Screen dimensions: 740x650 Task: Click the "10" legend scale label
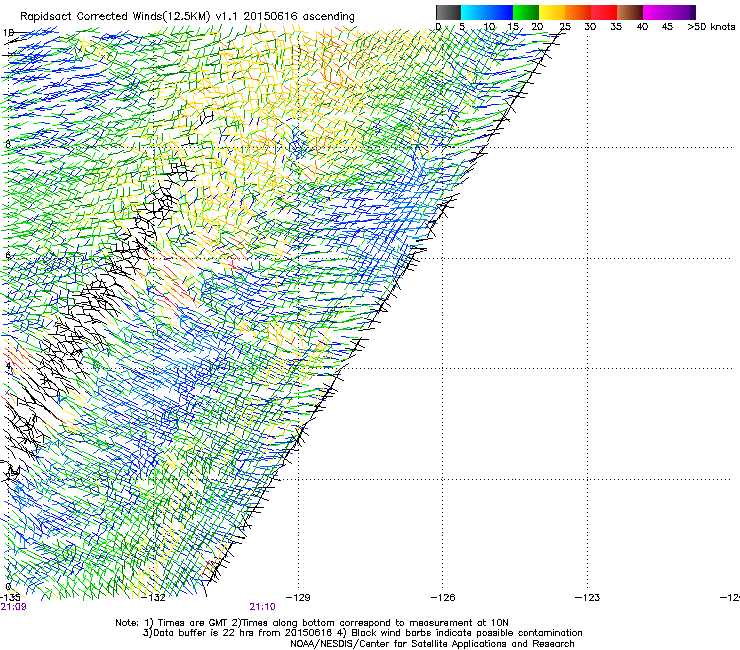(489, 27)
